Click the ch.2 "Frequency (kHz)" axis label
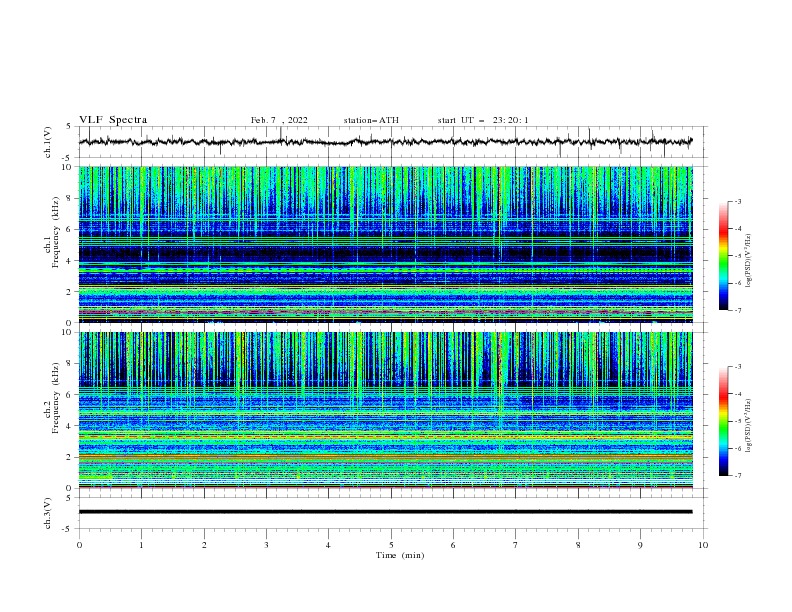Image resolution: width=792 pixels, height=612 pixels. pyautogui.click(x=55, y=398)
